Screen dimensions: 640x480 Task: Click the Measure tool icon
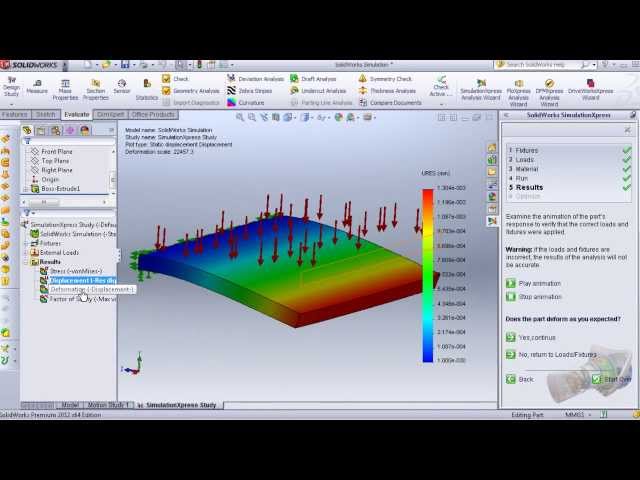[x=37, y=85]
